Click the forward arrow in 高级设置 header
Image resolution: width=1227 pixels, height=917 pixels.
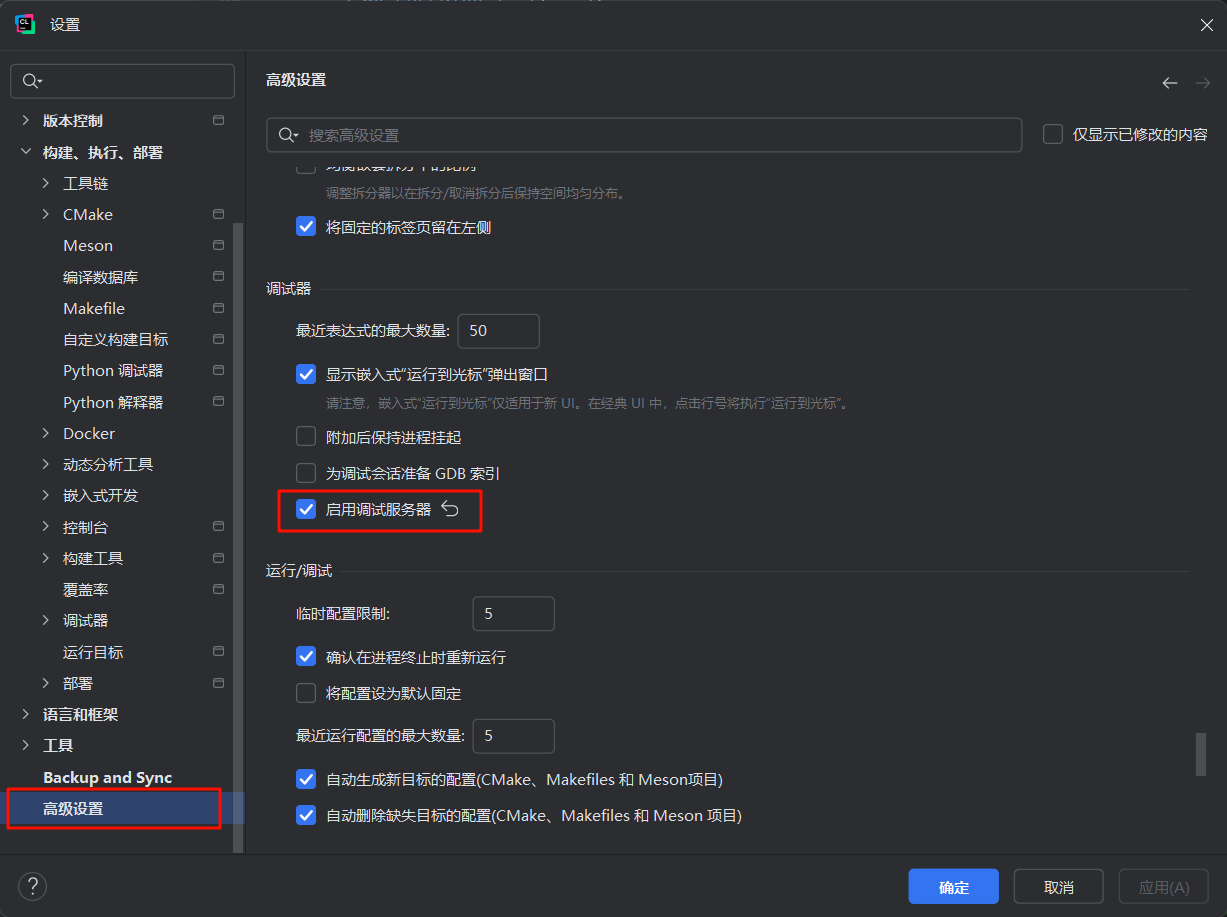pos(1203,83)
